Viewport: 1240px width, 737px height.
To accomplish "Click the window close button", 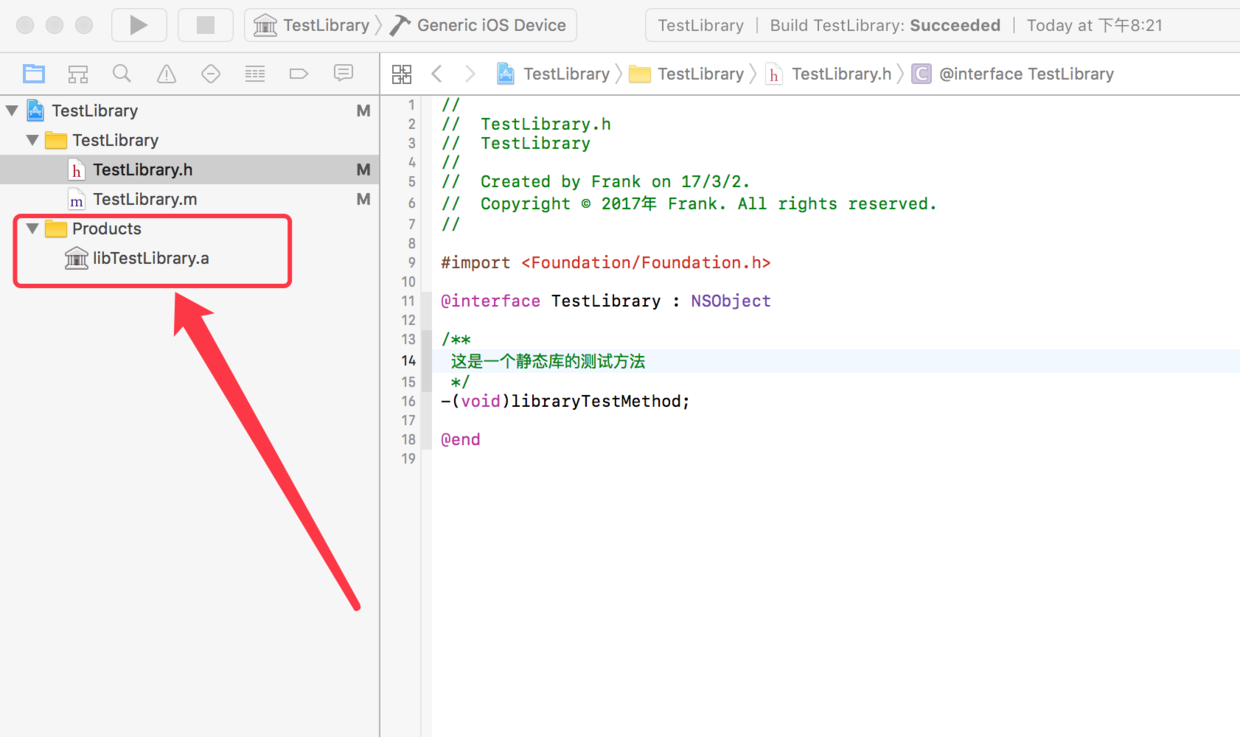I will pyautogui.click(x=26, y=25).
